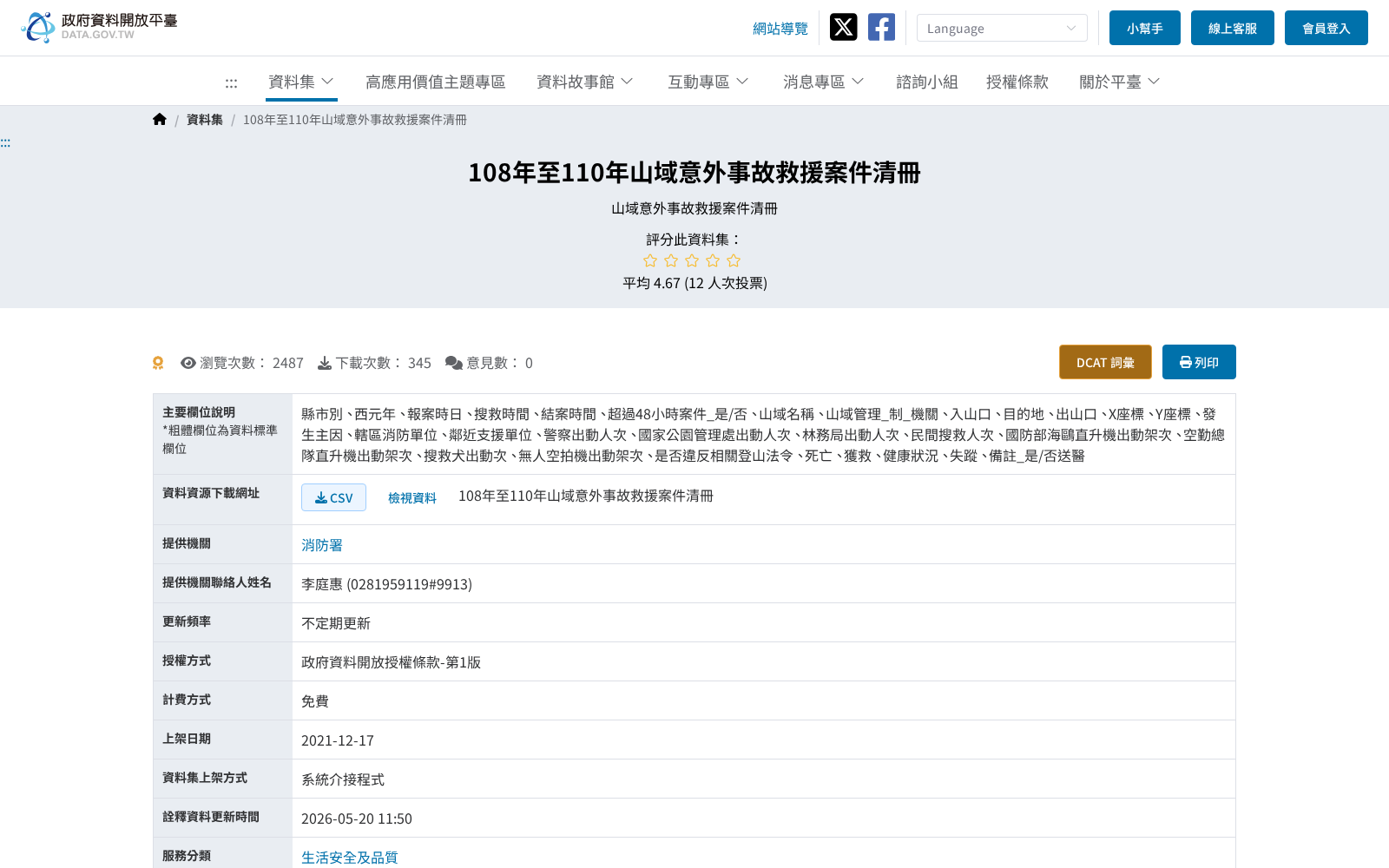Open the Language dropdown
This screenshot has width=1389, height=868.
(x=1002, y=28)
